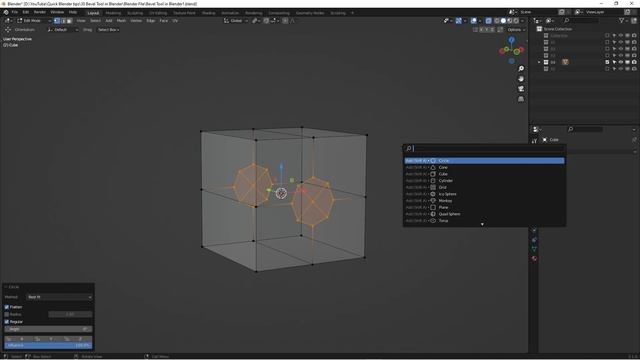Screen dimensions: 640x360
Task: Toggle proportional editing icon
Action: click(x=285, y=20)
